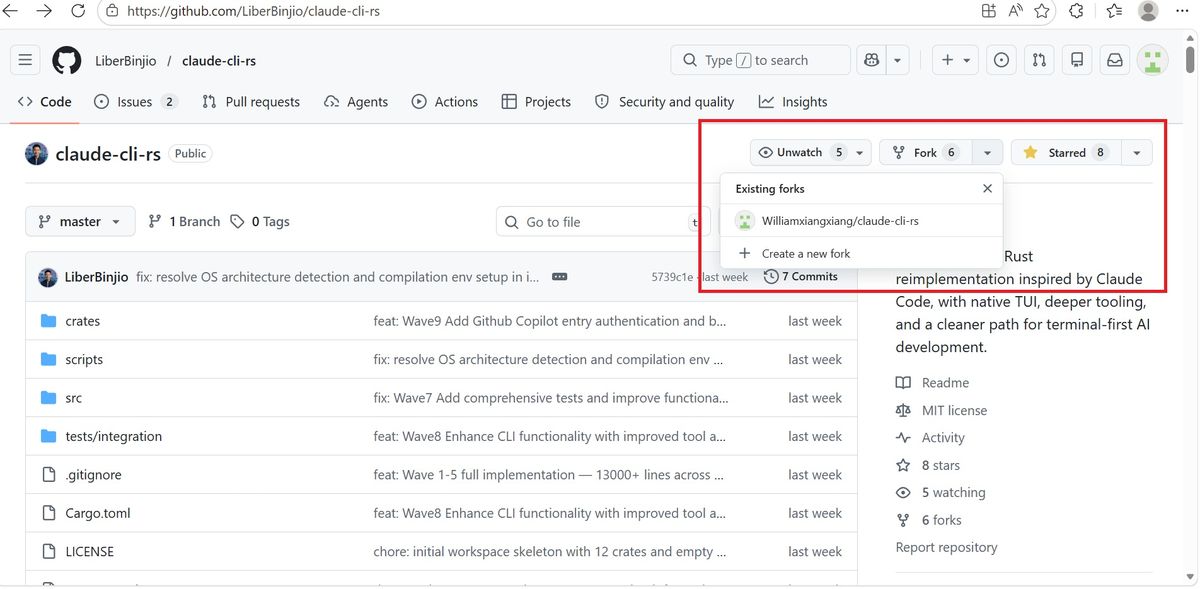
Task: Expand the latest commit message ellipsis
Action: (559, 277)
